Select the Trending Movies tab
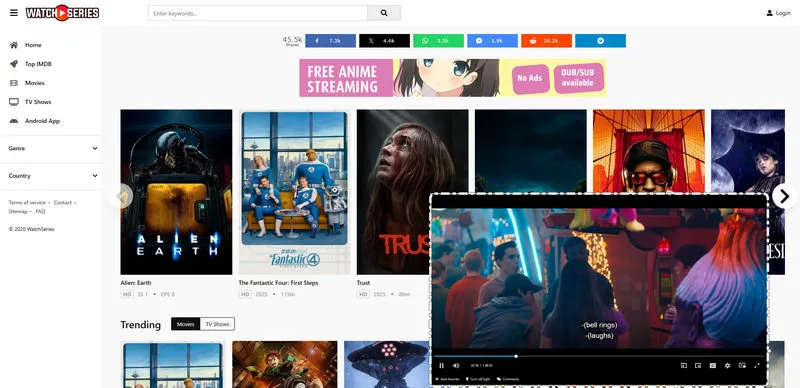800x388 pixels. pyautogui.click(x=185, y=324)
